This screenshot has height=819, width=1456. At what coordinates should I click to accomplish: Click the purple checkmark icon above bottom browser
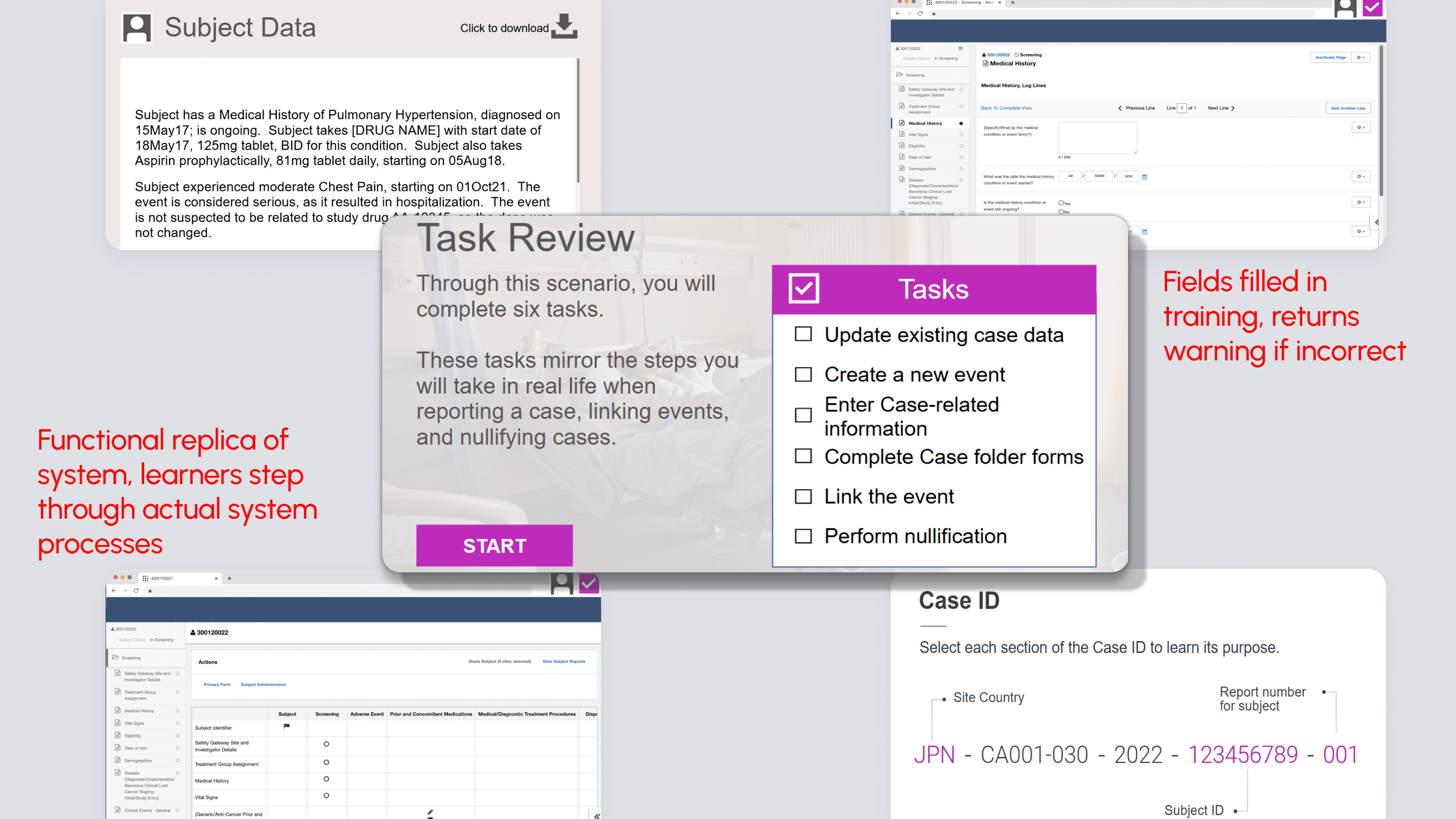pos(588,583)
